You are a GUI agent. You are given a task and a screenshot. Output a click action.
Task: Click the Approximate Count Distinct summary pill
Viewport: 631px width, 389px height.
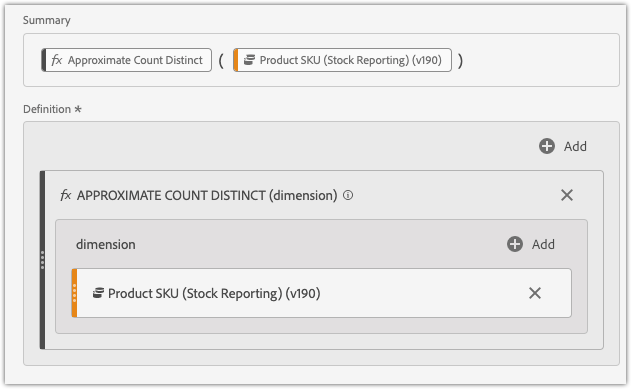126,60
